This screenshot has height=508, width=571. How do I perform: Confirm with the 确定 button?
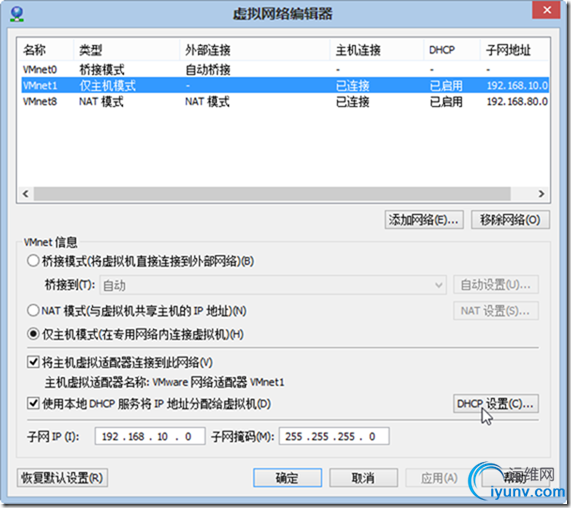click(287, 477)
